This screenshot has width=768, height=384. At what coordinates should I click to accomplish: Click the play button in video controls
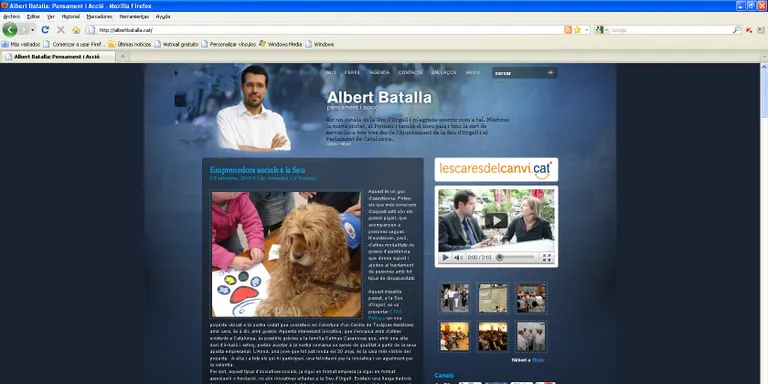tap(445, 258)
